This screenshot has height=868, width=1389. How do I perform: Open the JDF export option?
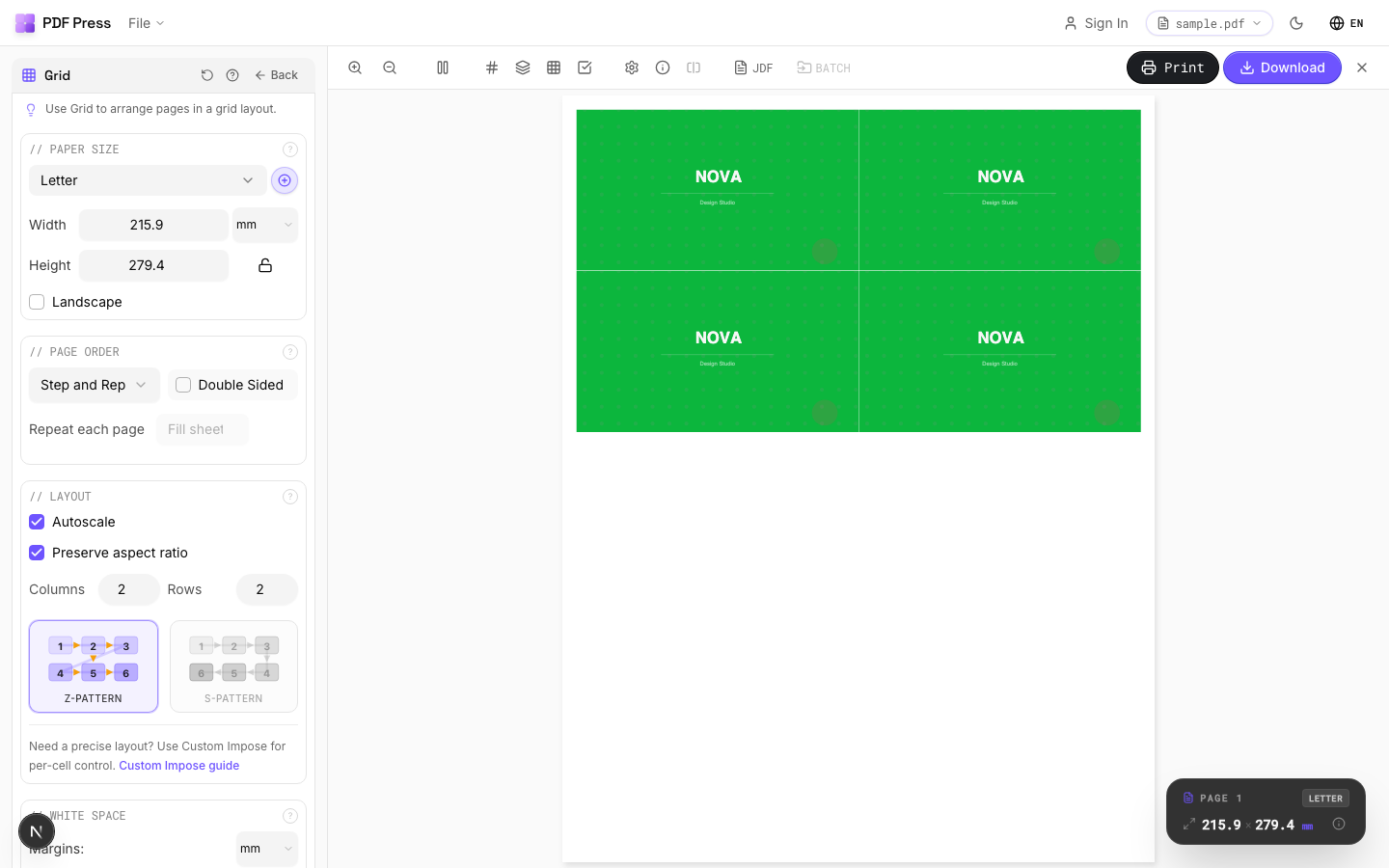point(753,68)
